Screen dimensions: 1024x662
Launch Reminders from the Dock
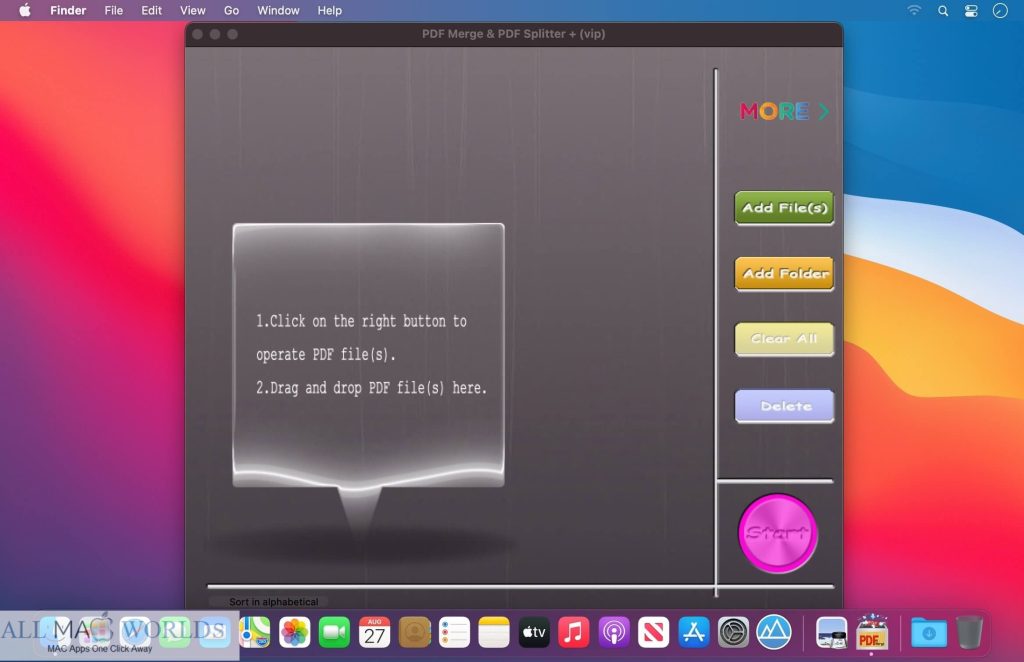(455, 632)
